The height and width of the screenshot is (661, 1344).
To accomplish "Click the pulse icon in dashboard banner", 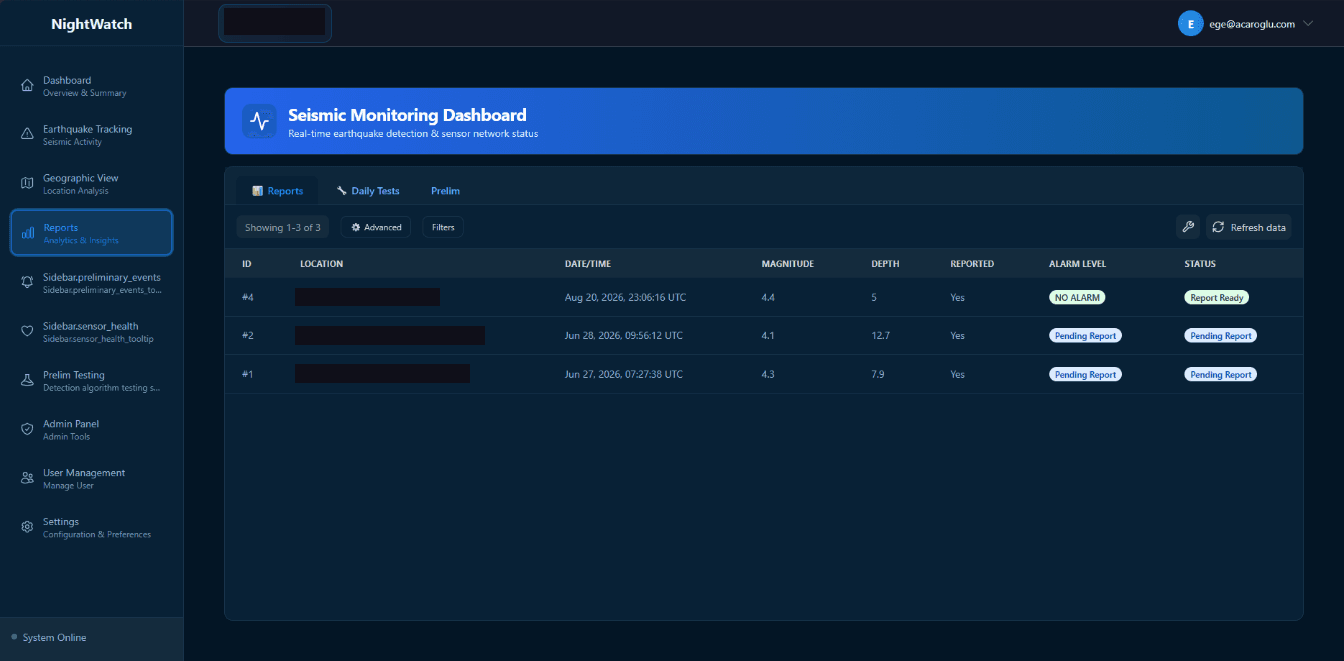I will 259,121.
